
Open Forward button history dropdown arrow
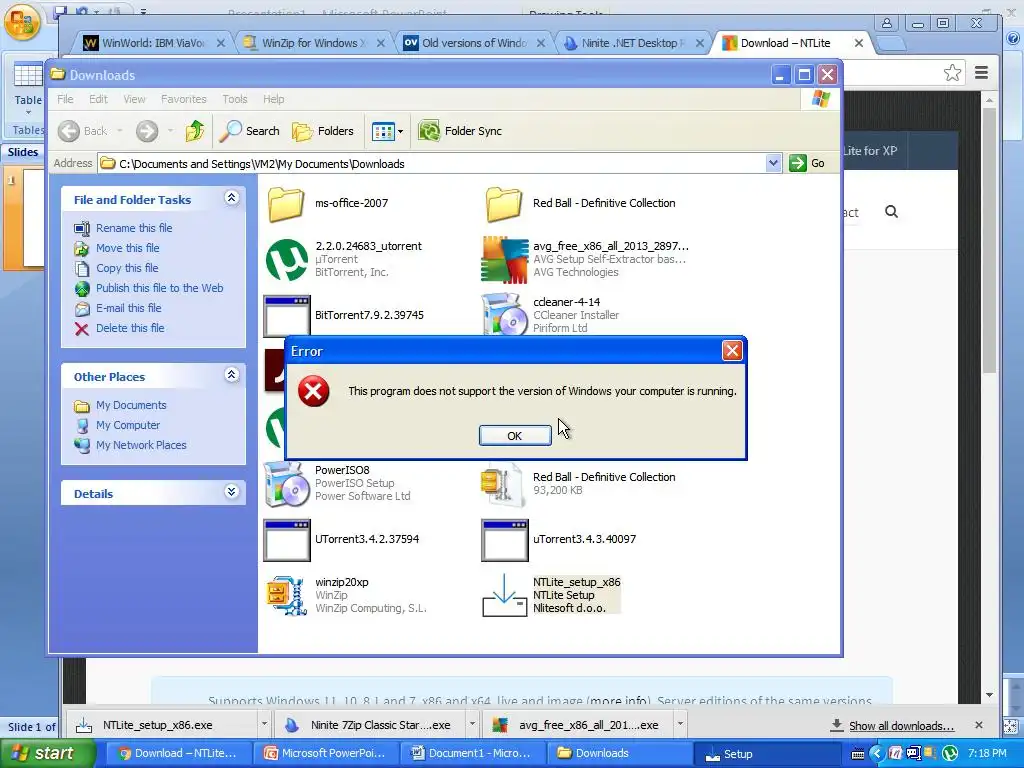click(x=170, y=131)
